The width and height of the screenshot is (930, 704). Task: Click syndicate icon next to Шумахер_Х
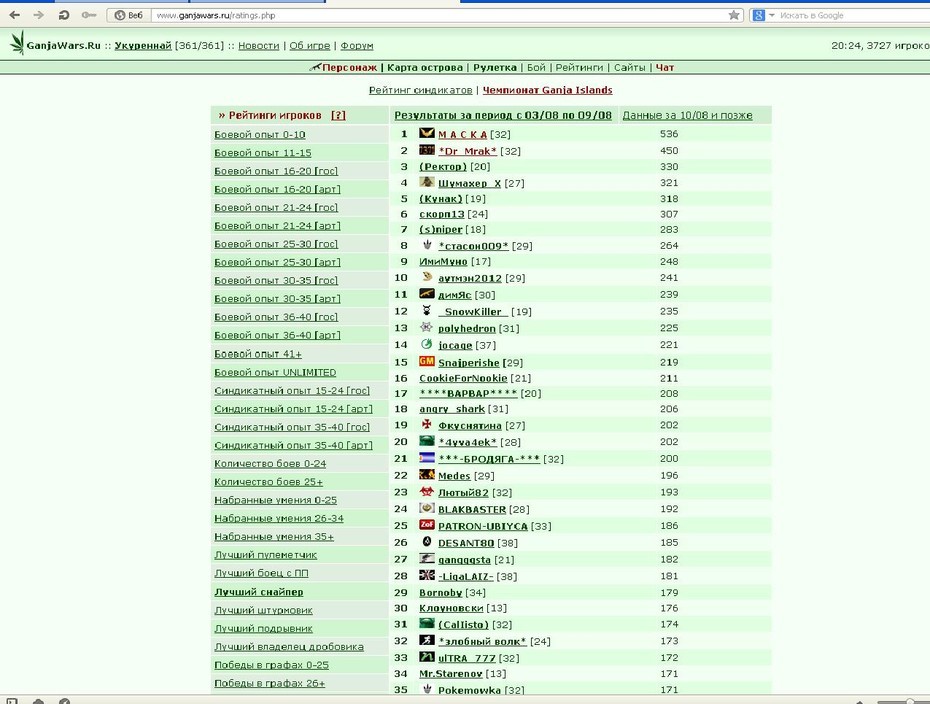(x=427, y=182)
